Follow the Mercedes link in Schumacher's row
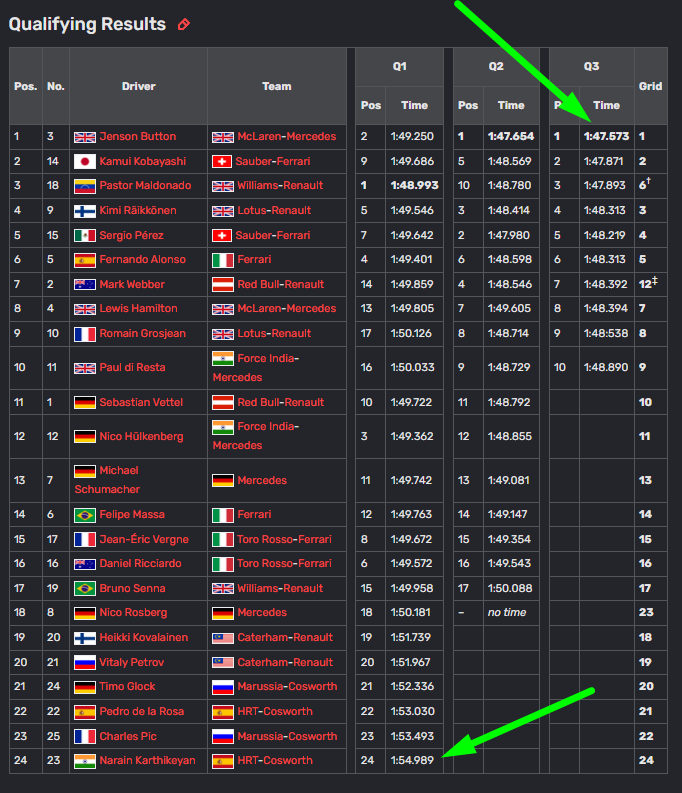 [x=262, y=480]
